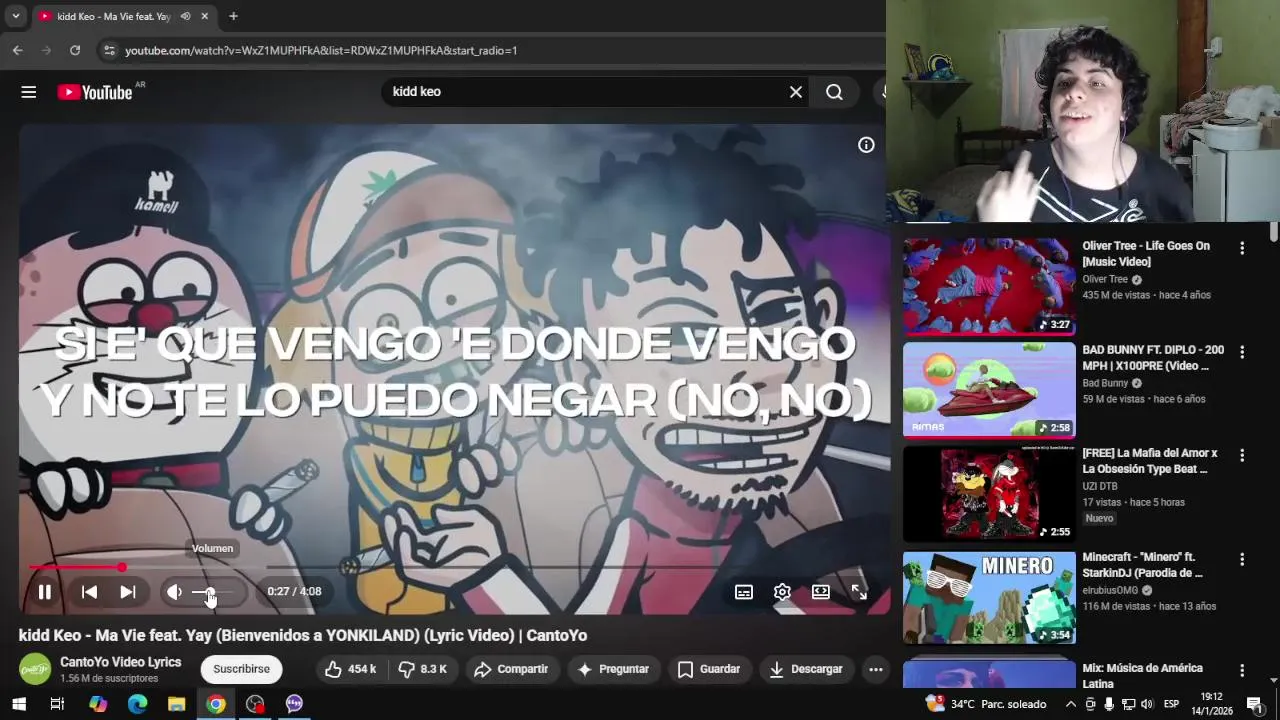Open a new browser tab
The width and height of the screenshot is (1280, 720).
coord(233,17)
